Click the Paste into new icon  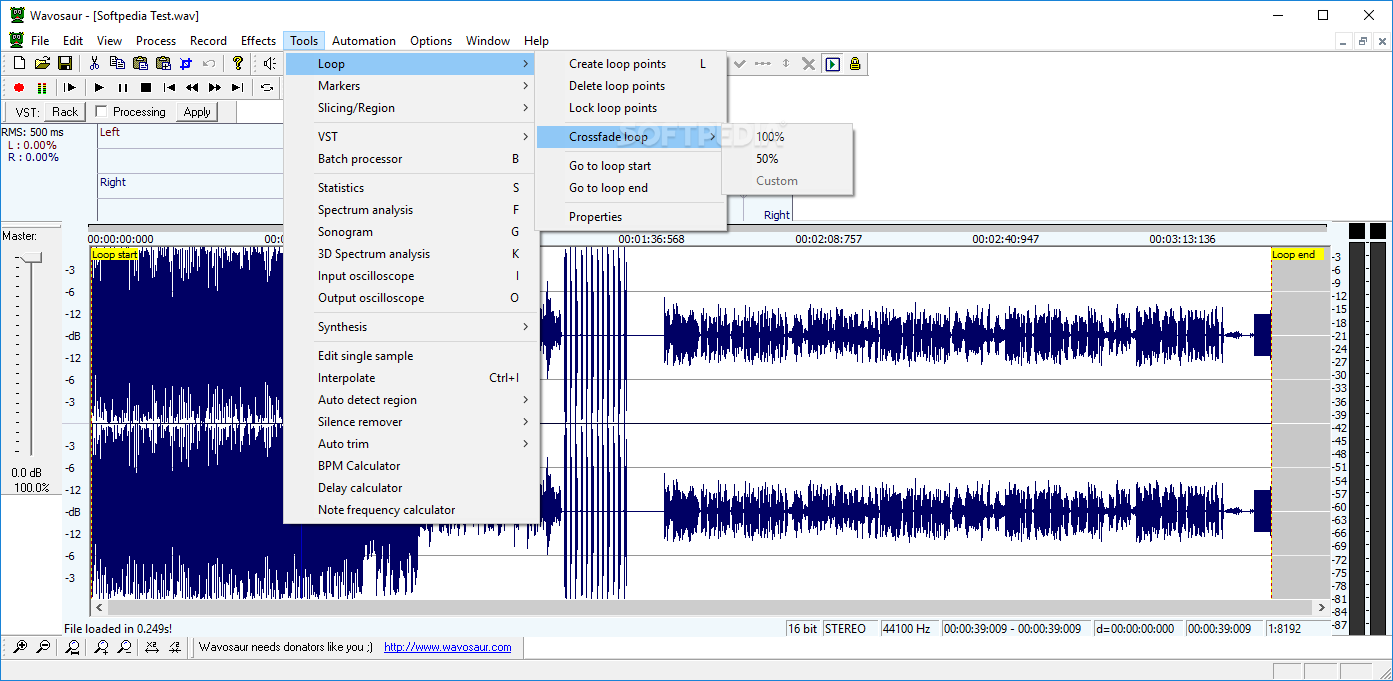point(162,63)
